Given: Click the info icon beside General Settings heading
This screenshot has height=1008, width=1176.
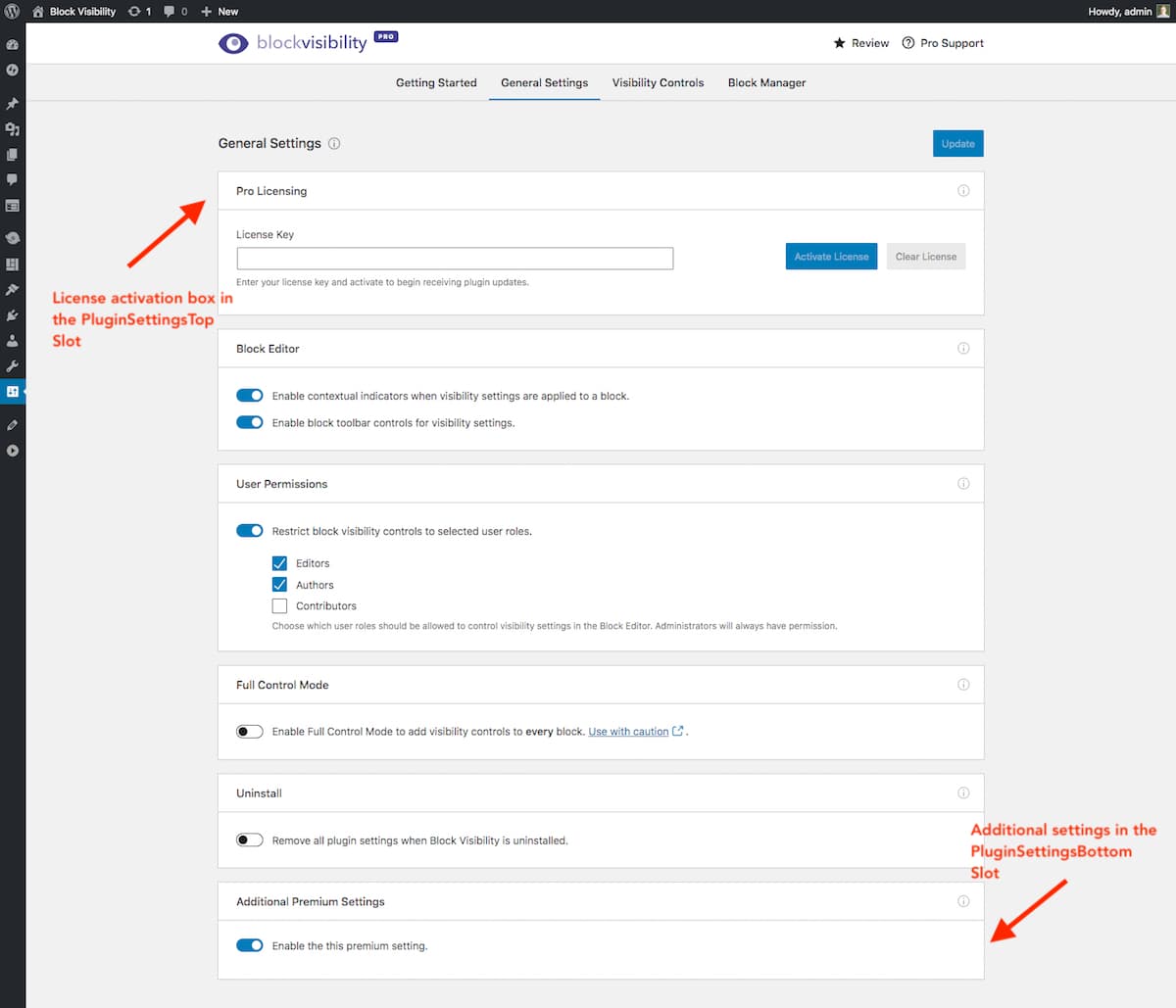Looking at the screenshot, I should (334, 144).
